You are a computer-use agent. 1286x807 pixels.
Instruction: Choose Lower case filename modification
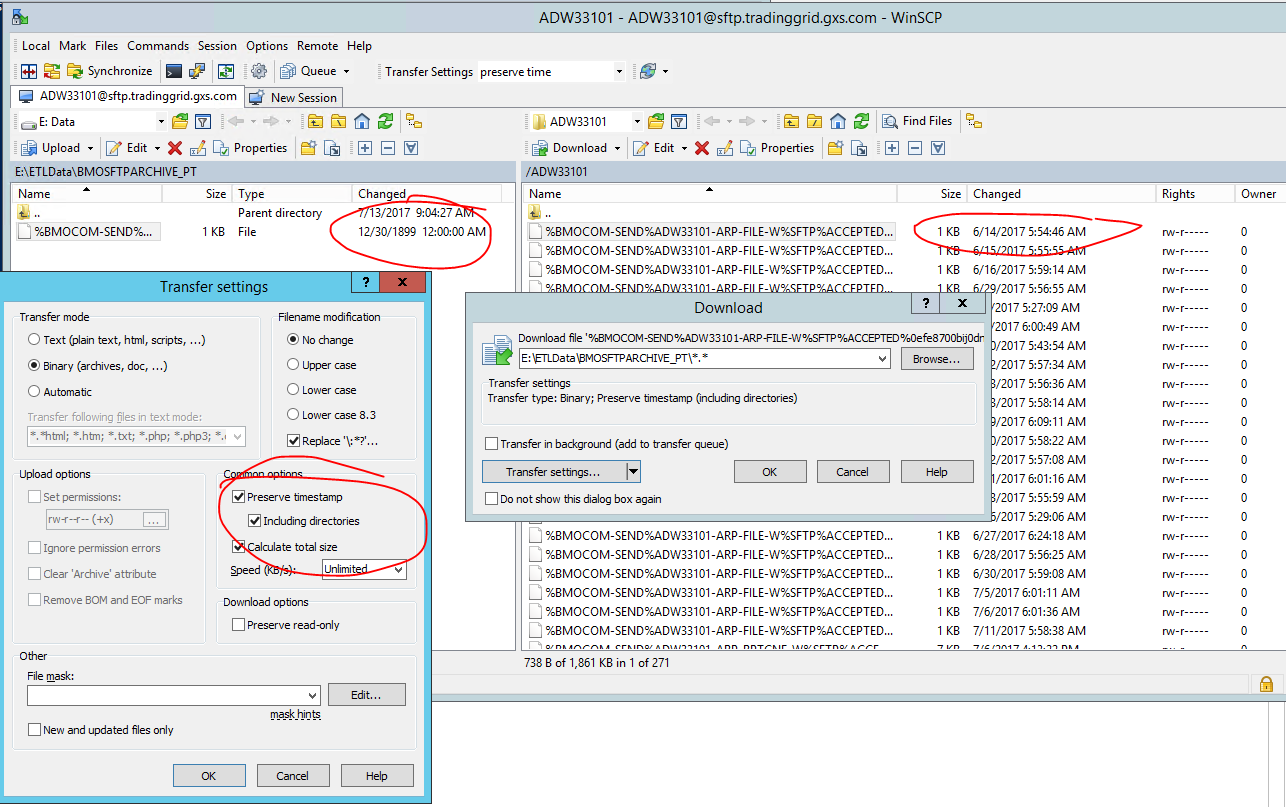(x=293, y=390)
